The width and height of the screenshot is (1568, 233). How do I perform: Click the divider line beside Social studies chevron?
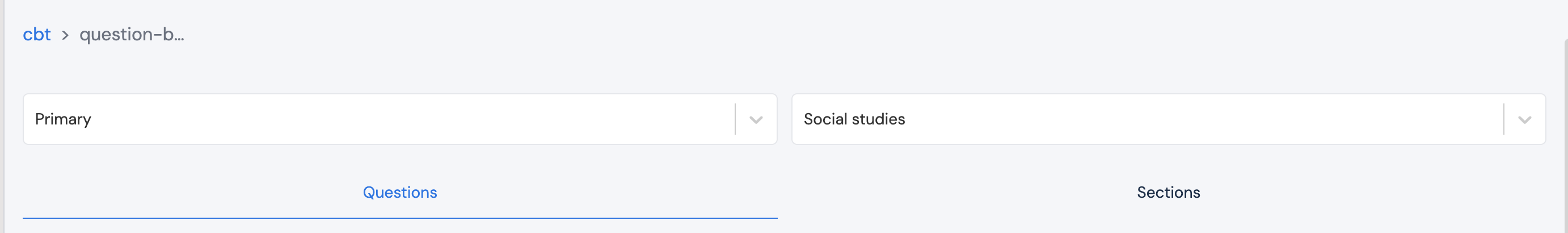(1503, 119)
